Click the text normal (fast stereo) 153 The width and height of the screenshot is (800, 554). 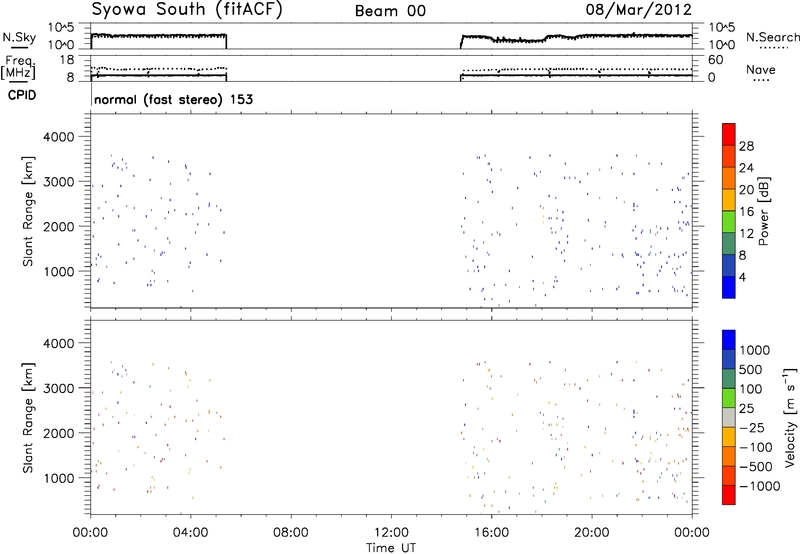[x=173, y=99]
